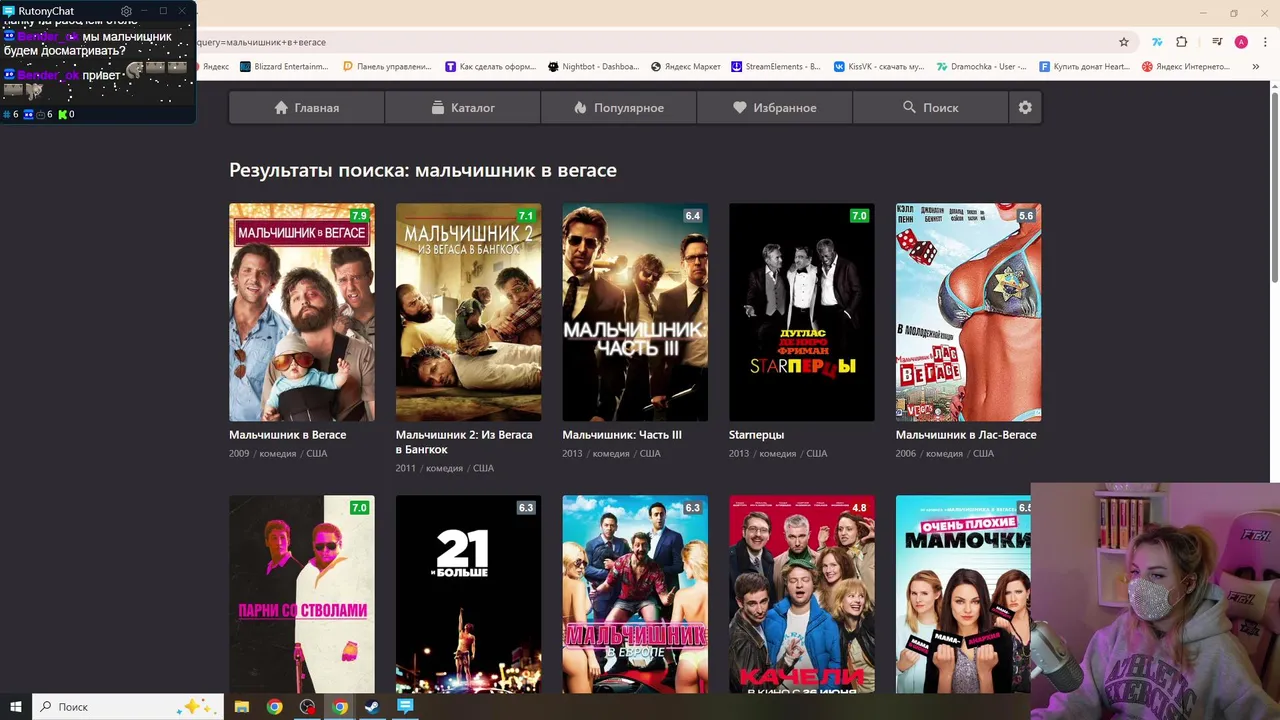The height and width of the screenshot is (720, 1280).
Task: Bookmark this page with star icon
Action: coord(1124,42)
